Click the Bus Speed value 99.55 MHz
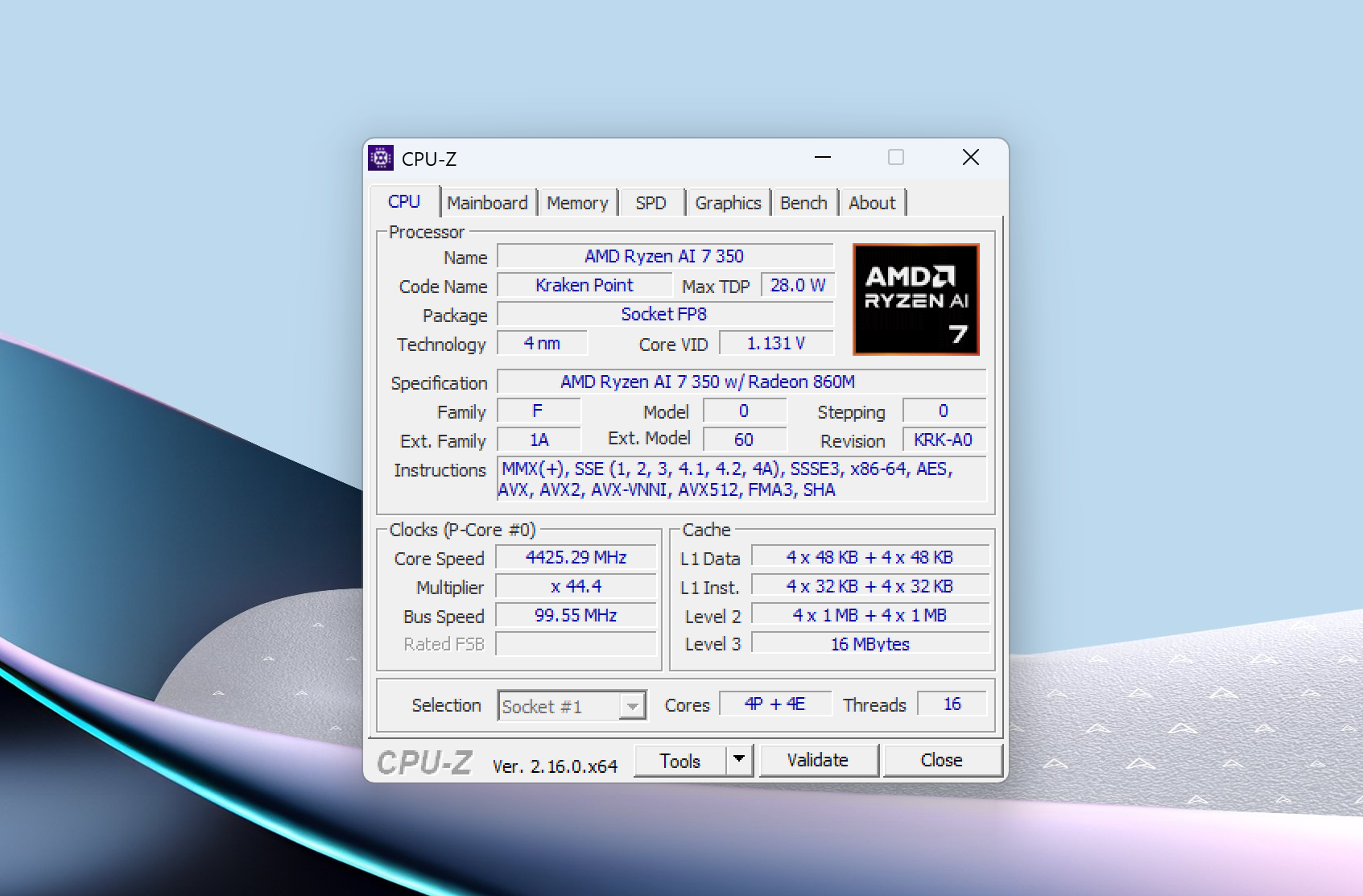Screen dimensions: 1363x896 coord(576,615)
